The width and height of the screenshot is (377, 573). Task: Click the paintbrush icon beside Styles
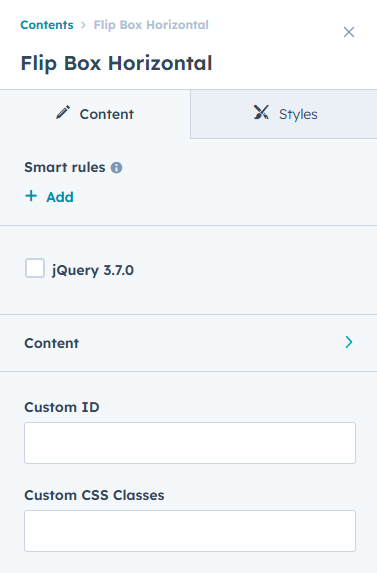(261, 113)
